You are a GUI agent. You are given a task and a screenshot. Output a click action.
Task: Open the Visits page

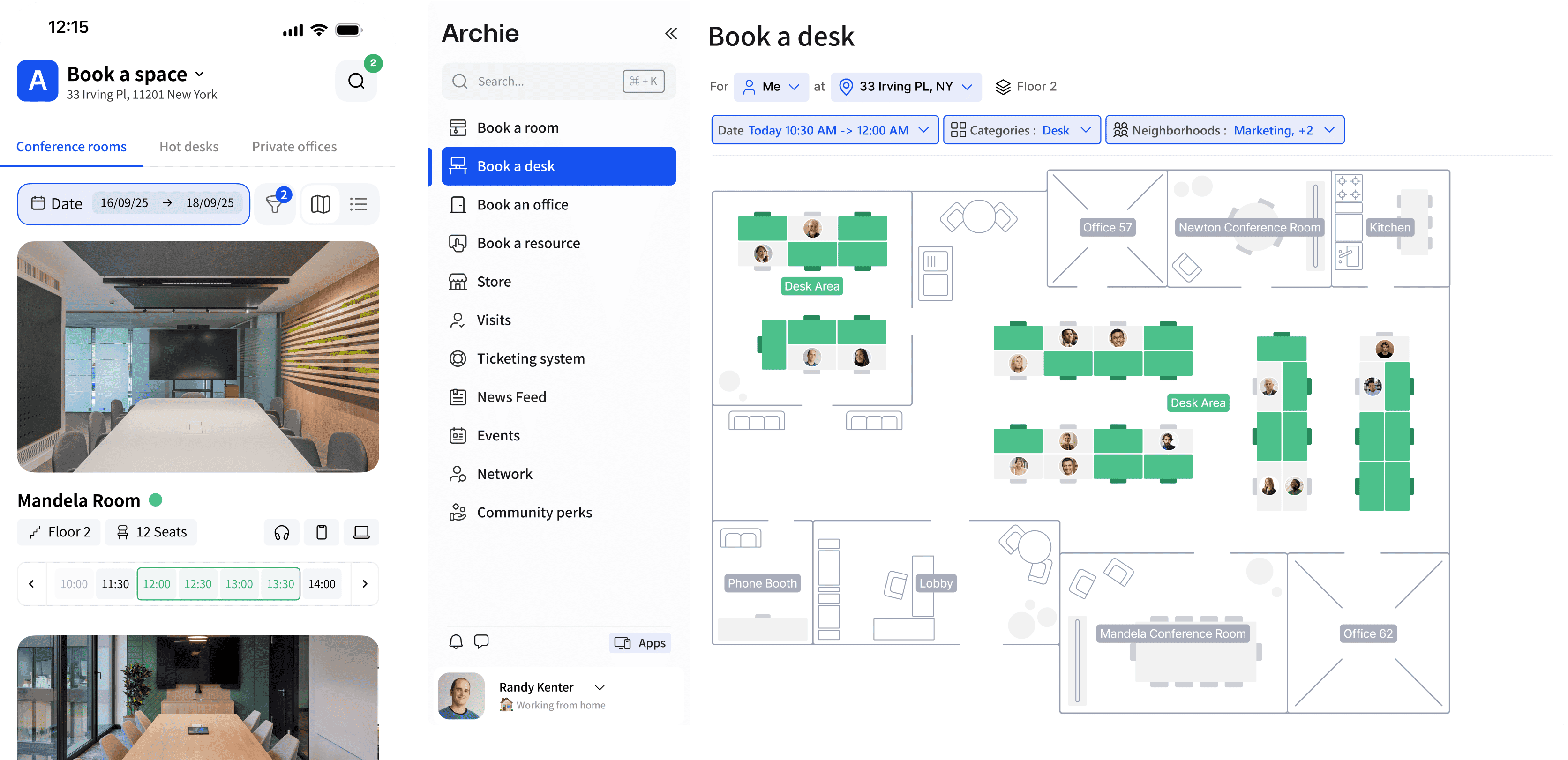pos(494,320)
